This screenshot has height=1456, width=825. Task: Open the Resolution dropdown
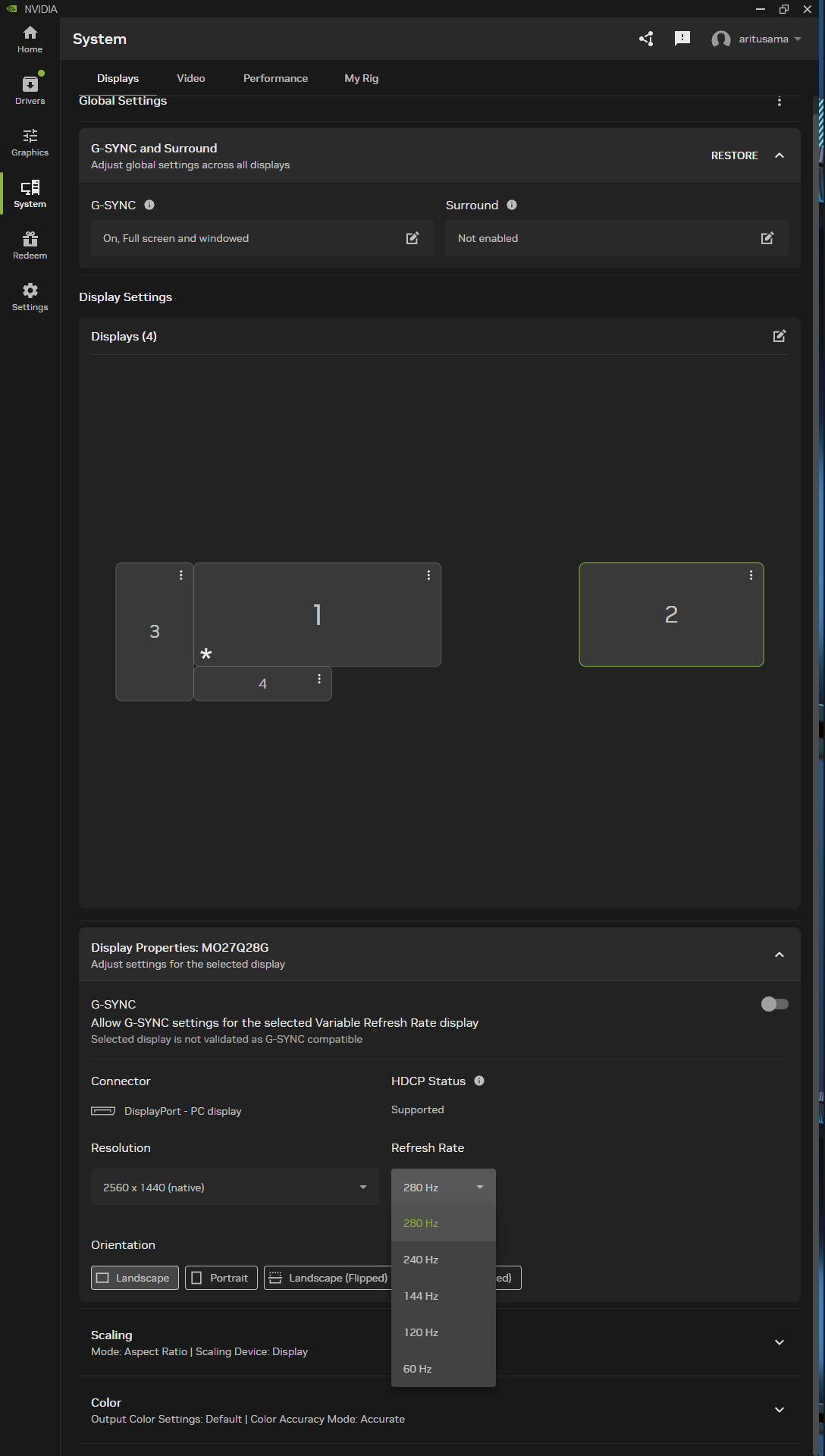pyautogui.click(x=235, y=1187)
